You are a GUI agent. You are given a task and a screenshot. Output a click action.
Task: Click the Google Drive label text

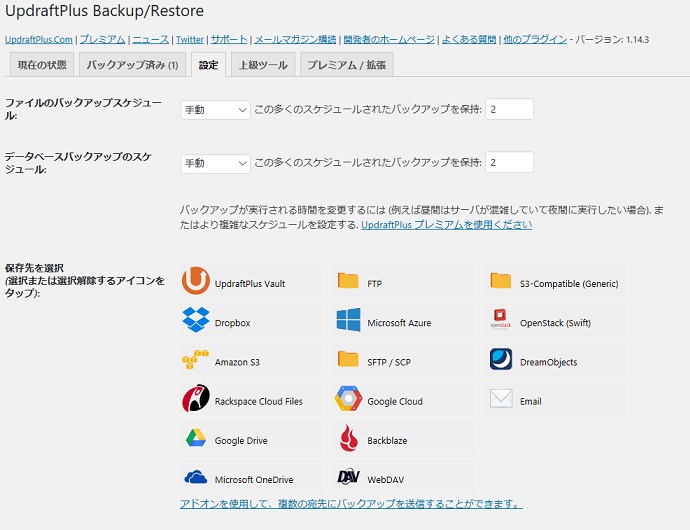click(241, 441)
